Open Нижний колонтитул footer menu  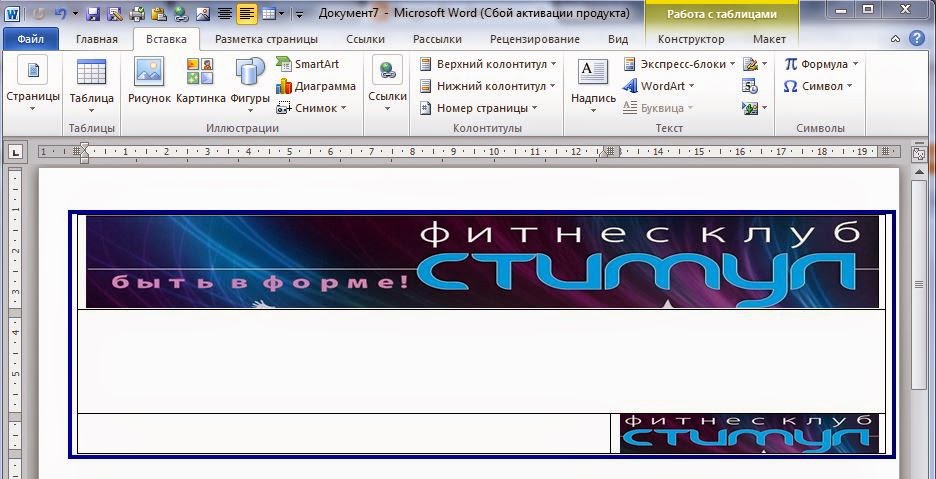488,86
